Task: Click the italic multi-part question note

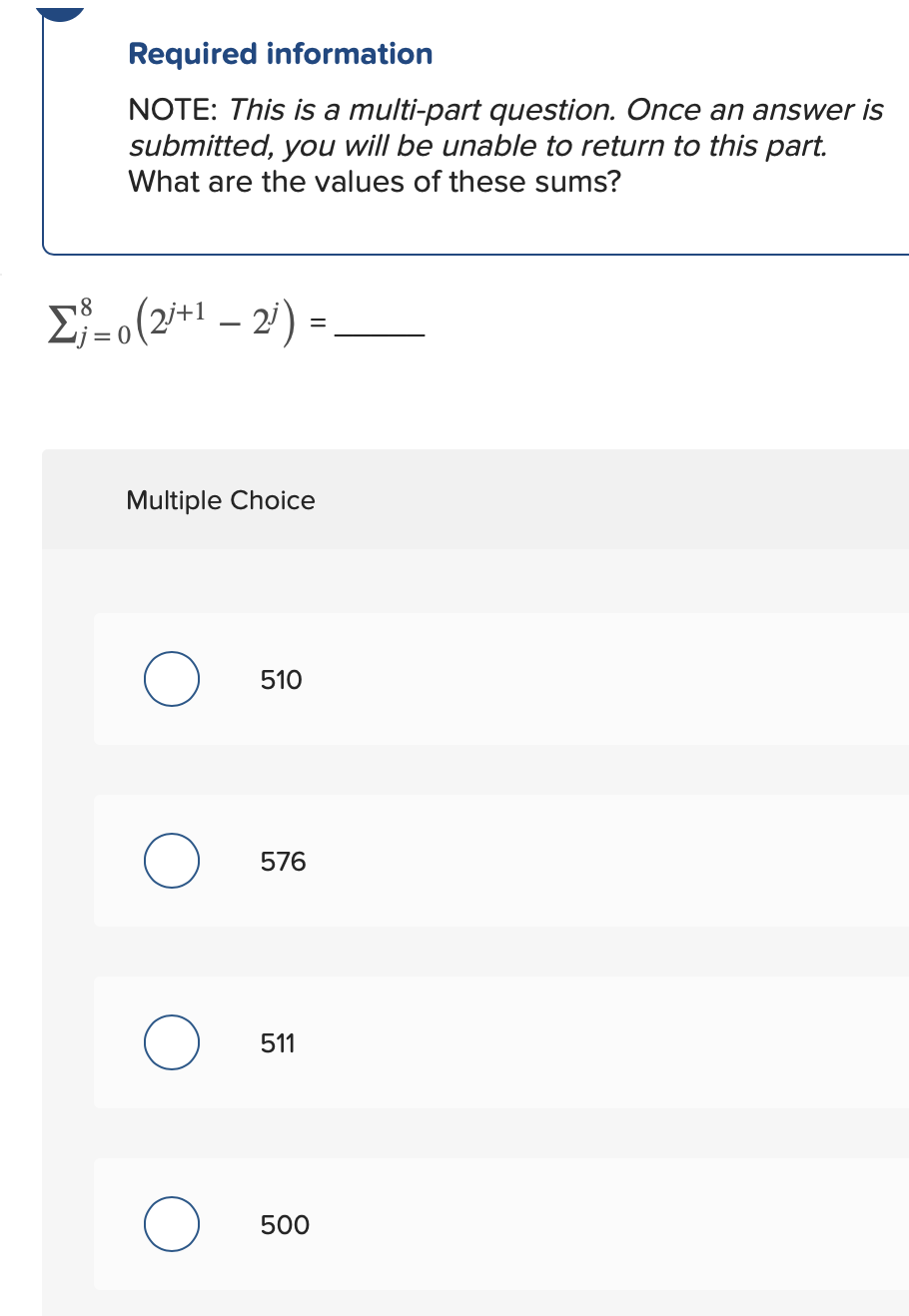Action: tap(506, 128)
